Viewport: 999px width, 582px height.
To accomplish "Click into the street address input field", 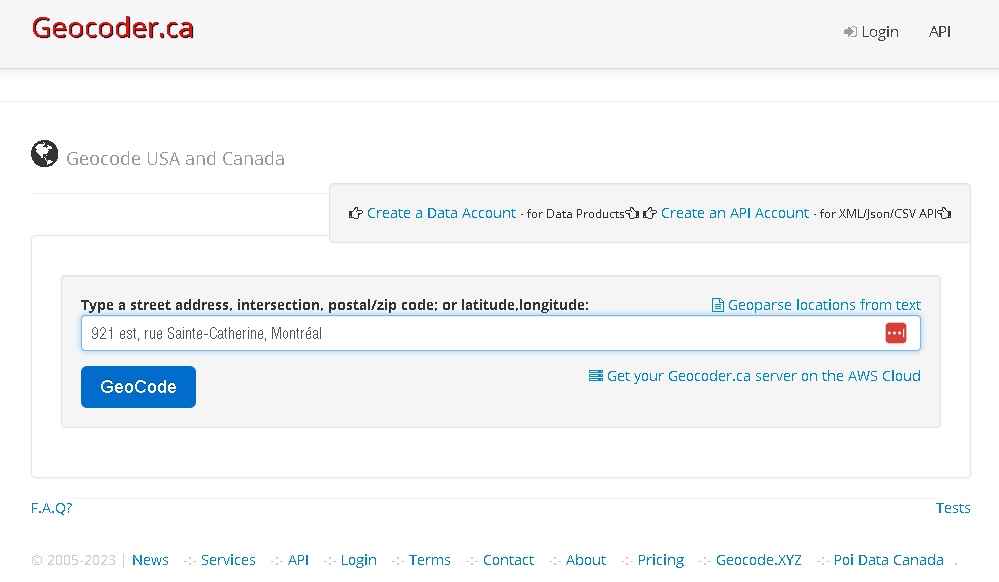I will point(480,333).
